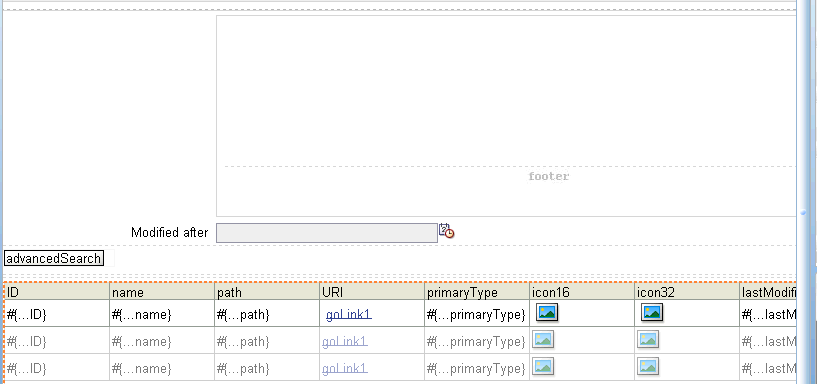Select the icon16 column header
Viewport: 817px width, 384px height.
582,292
